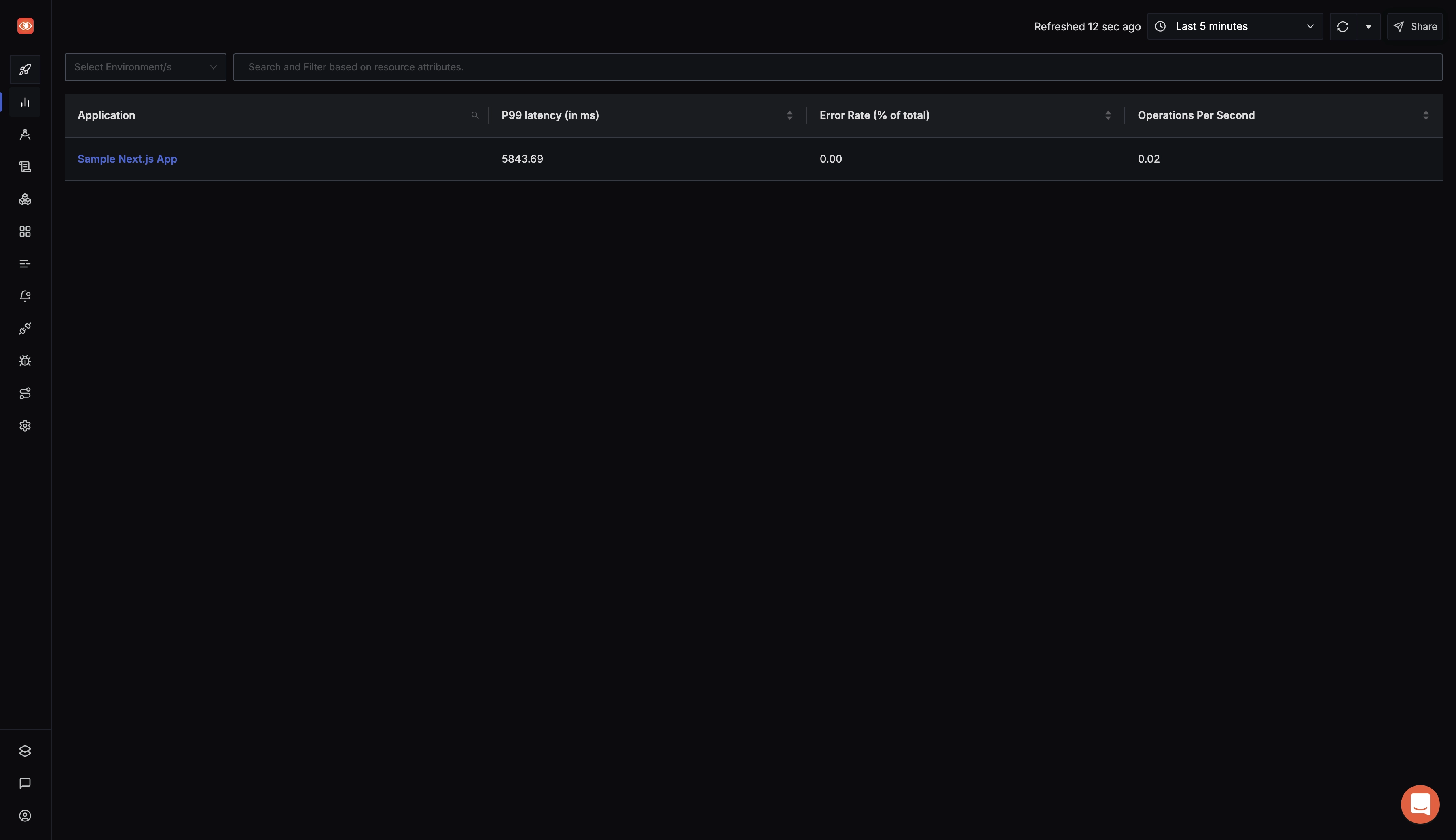1456x840 pixels.
Task: Open Traces compass icon in sidebar
Action: pyautogui.click(x=25, y=134)
